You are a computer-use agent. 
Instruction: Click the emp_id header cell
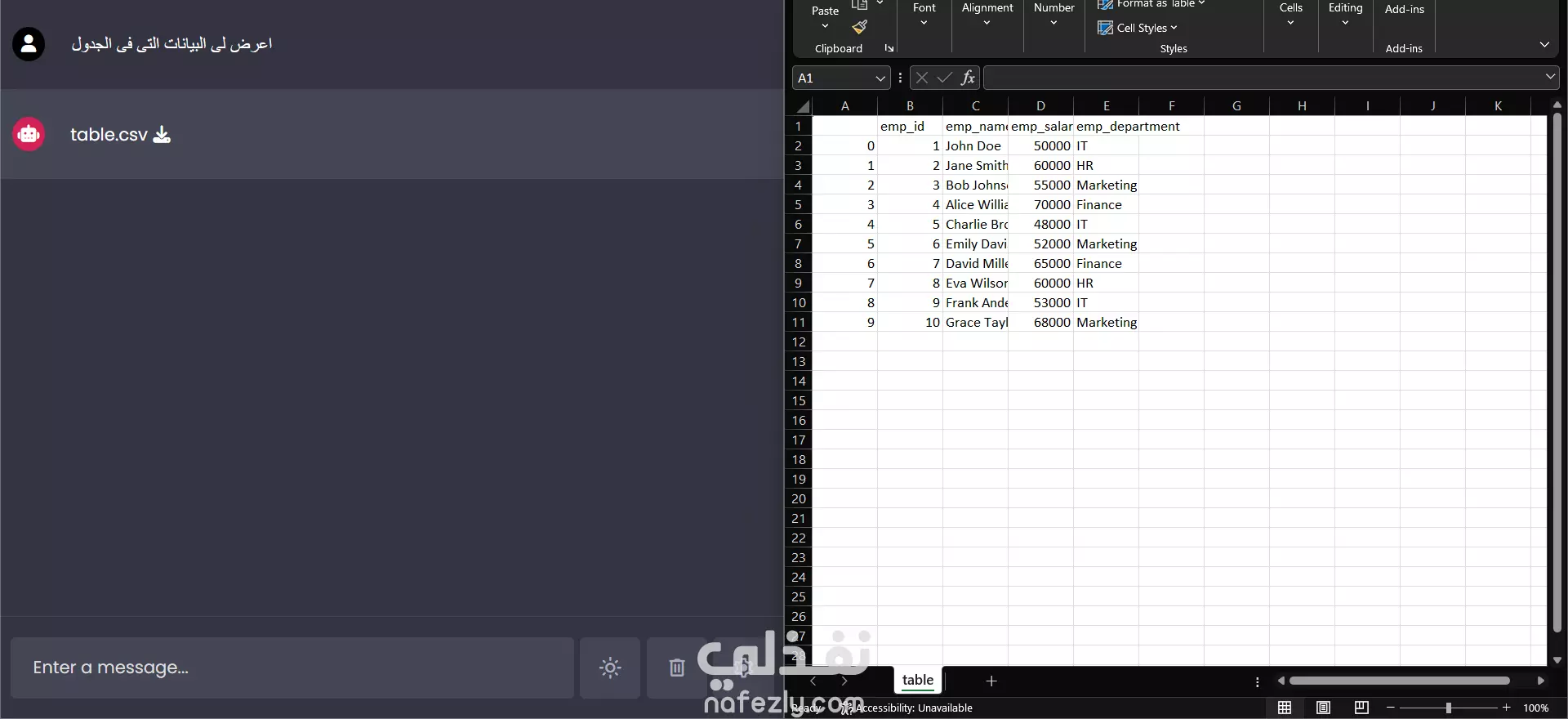click(x=910, y=126)
